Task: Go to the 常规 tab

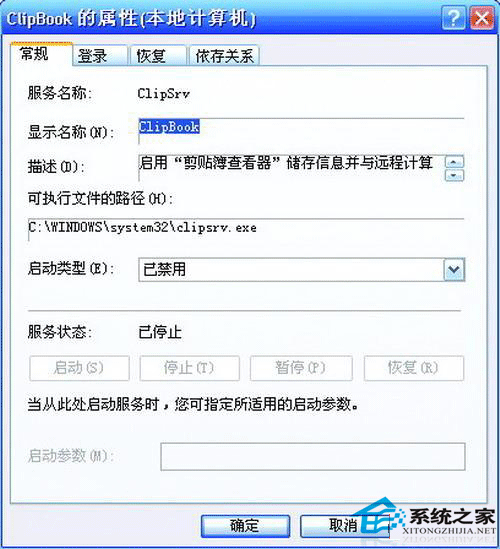Action: tap(41, 54)
